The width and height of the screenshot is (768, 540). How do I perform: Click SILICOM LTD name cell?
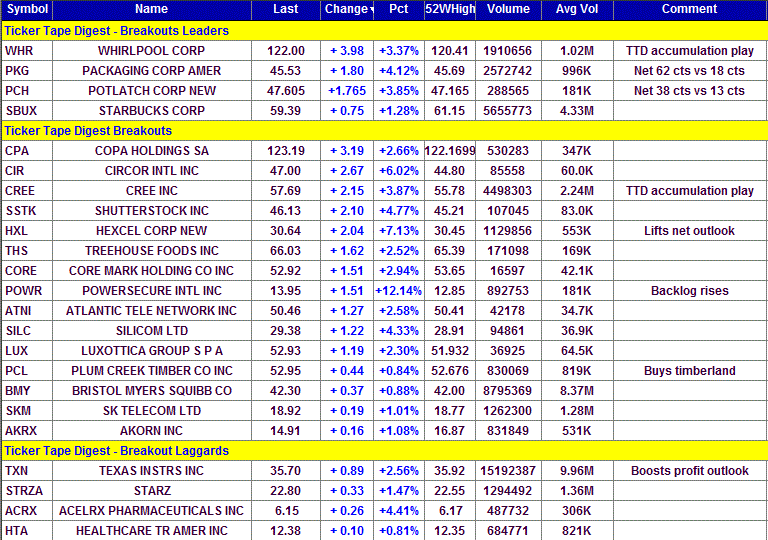[x=152, y=331]
